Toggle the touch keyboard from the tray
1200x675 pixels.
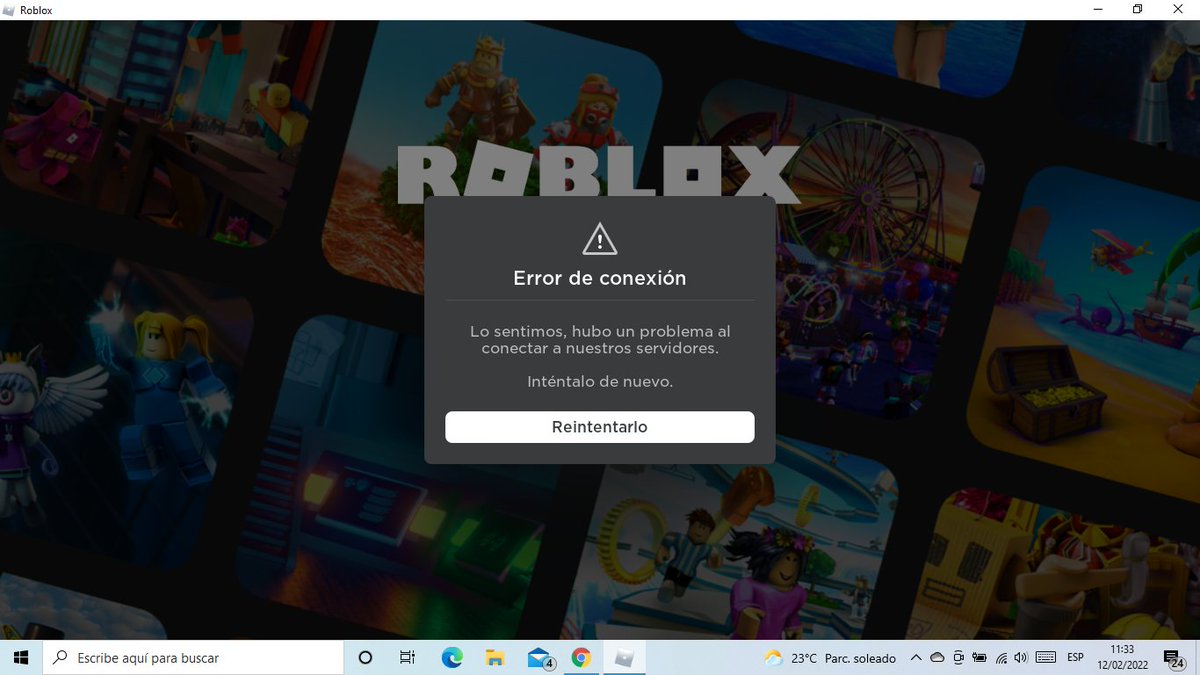point(1046,658)
